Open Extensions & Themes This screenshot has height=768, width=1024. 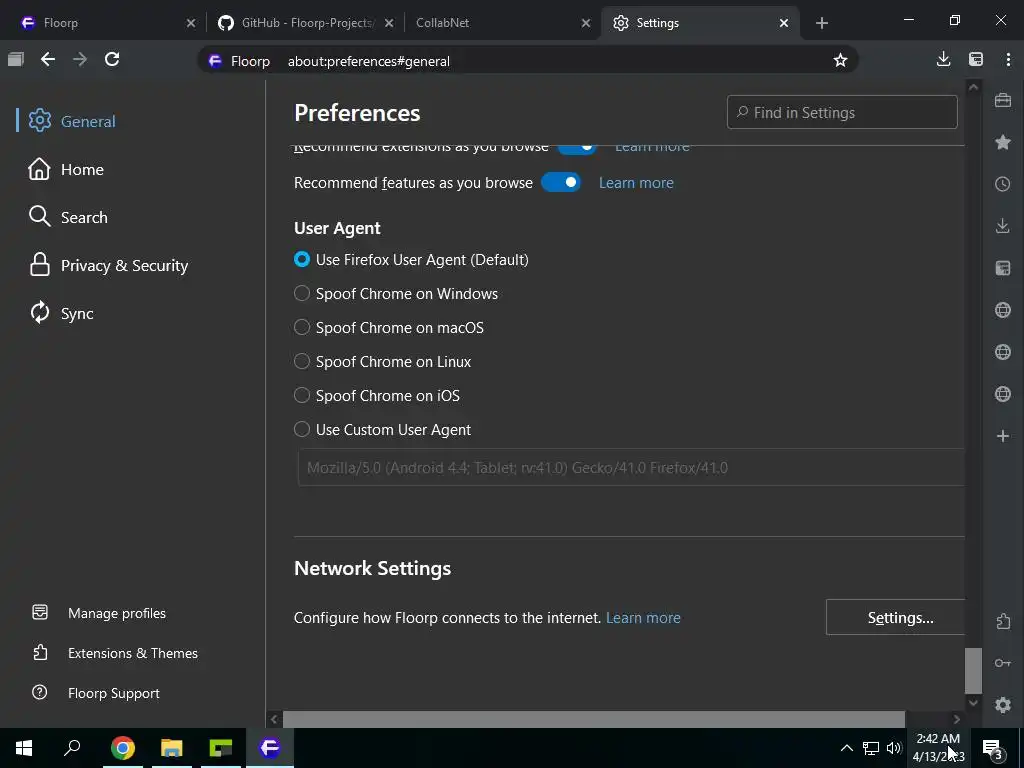click(x=115, y=653)
